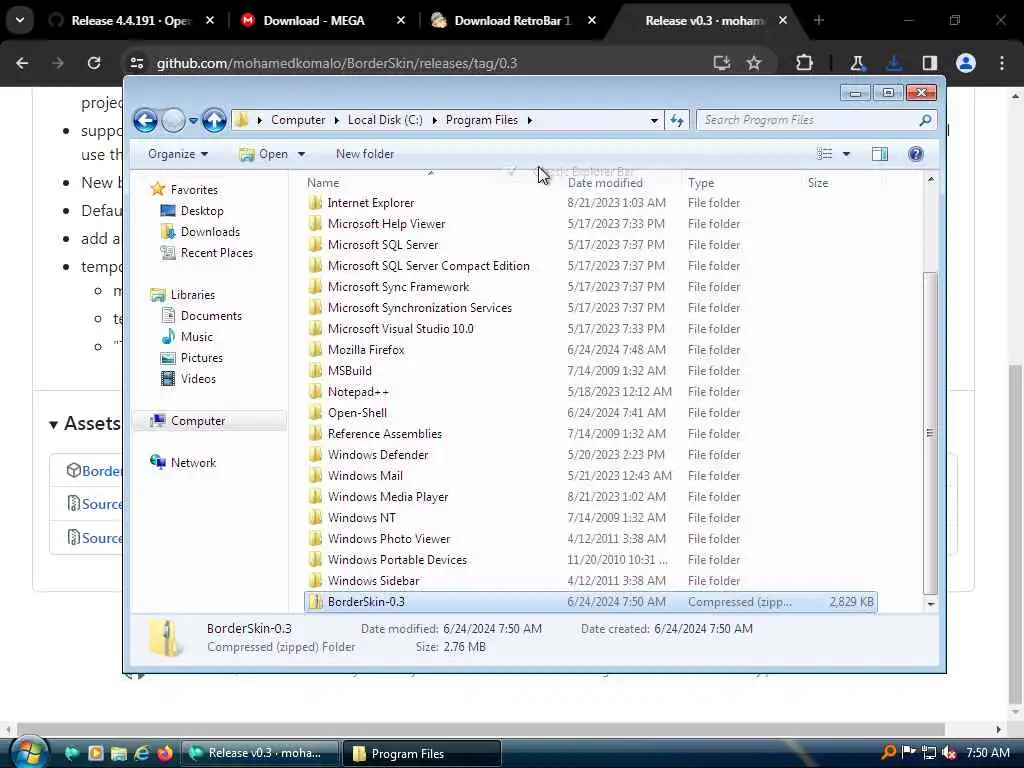
Task: Select Mozilla Firefox folder
Action: click(366, 350)
